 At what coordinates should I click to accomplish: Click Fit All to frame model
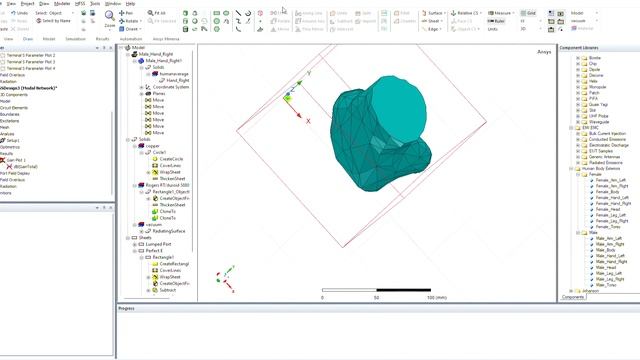(x=157, y=13)
